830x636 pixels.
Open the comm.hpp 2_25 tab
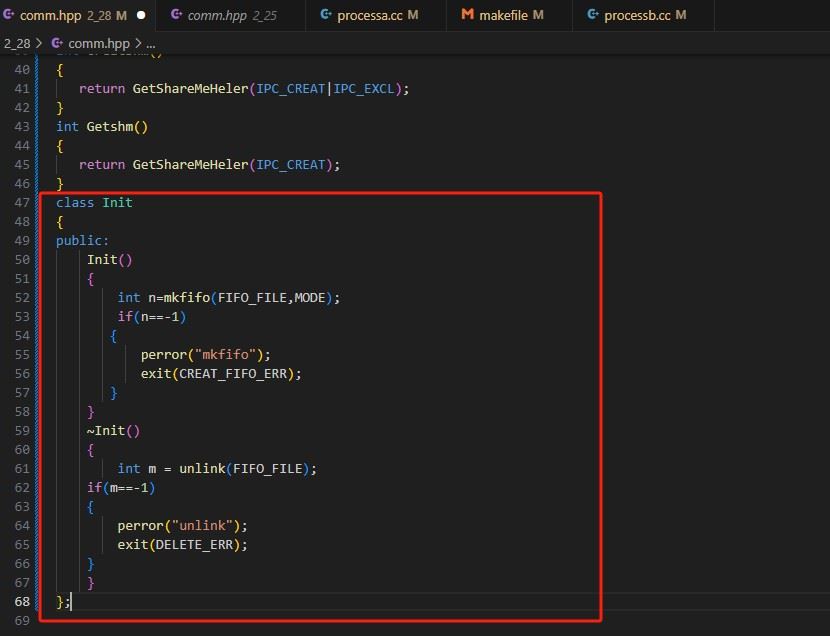pos(231,15)
